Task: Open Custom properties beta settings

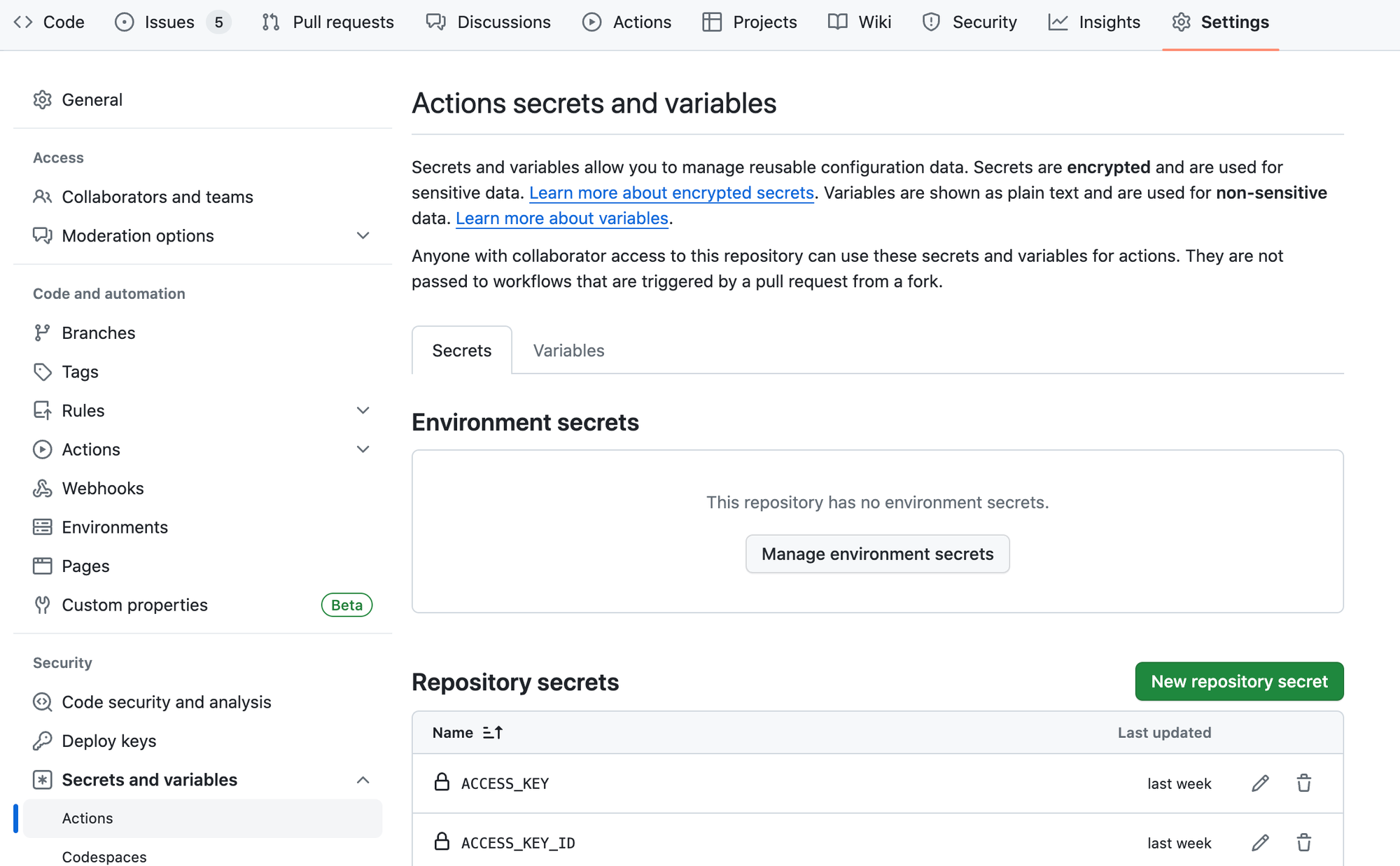Action: coord(134,605)
